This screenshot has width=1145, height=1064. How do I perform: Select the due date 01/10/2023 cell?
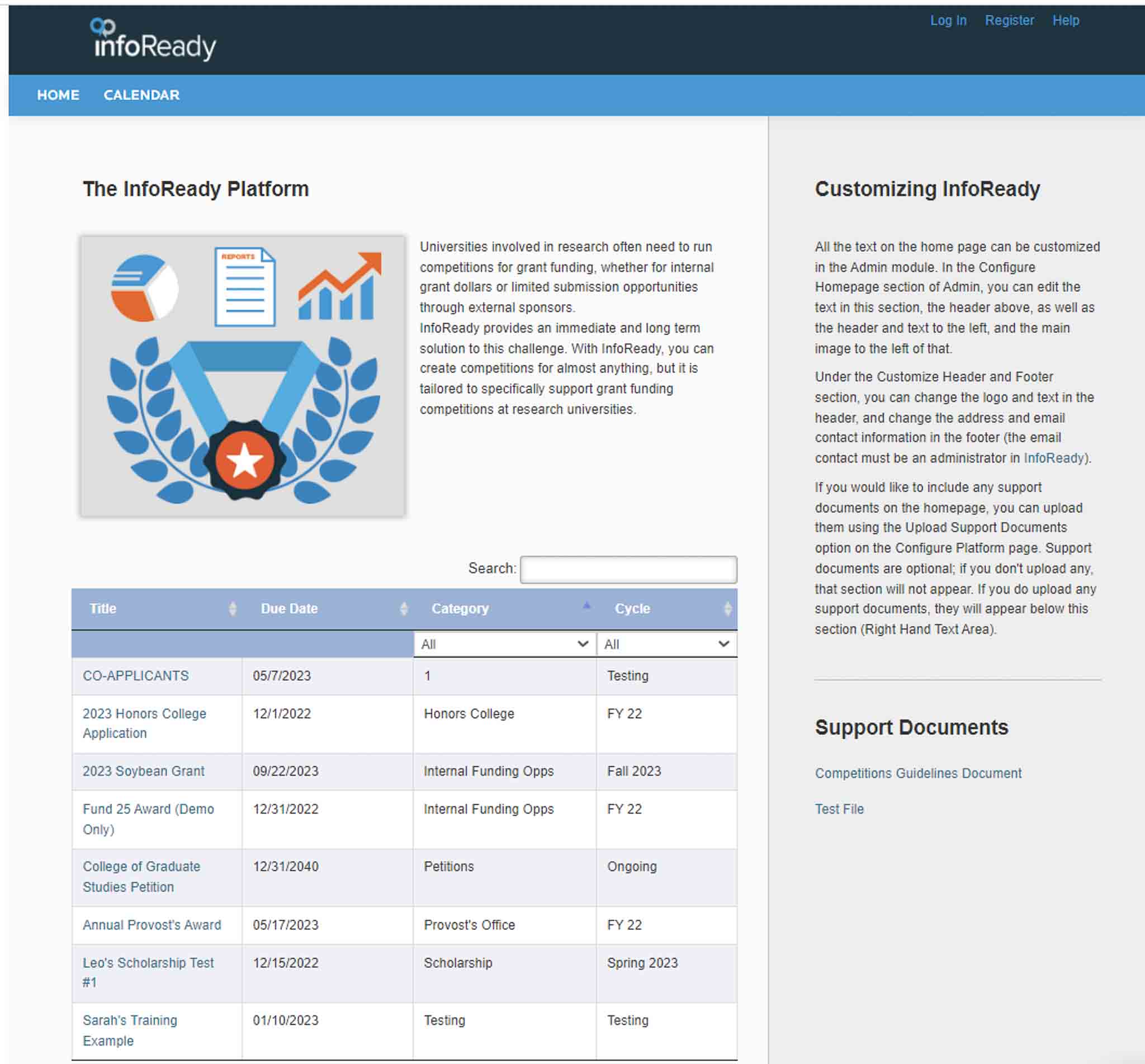328,1030
